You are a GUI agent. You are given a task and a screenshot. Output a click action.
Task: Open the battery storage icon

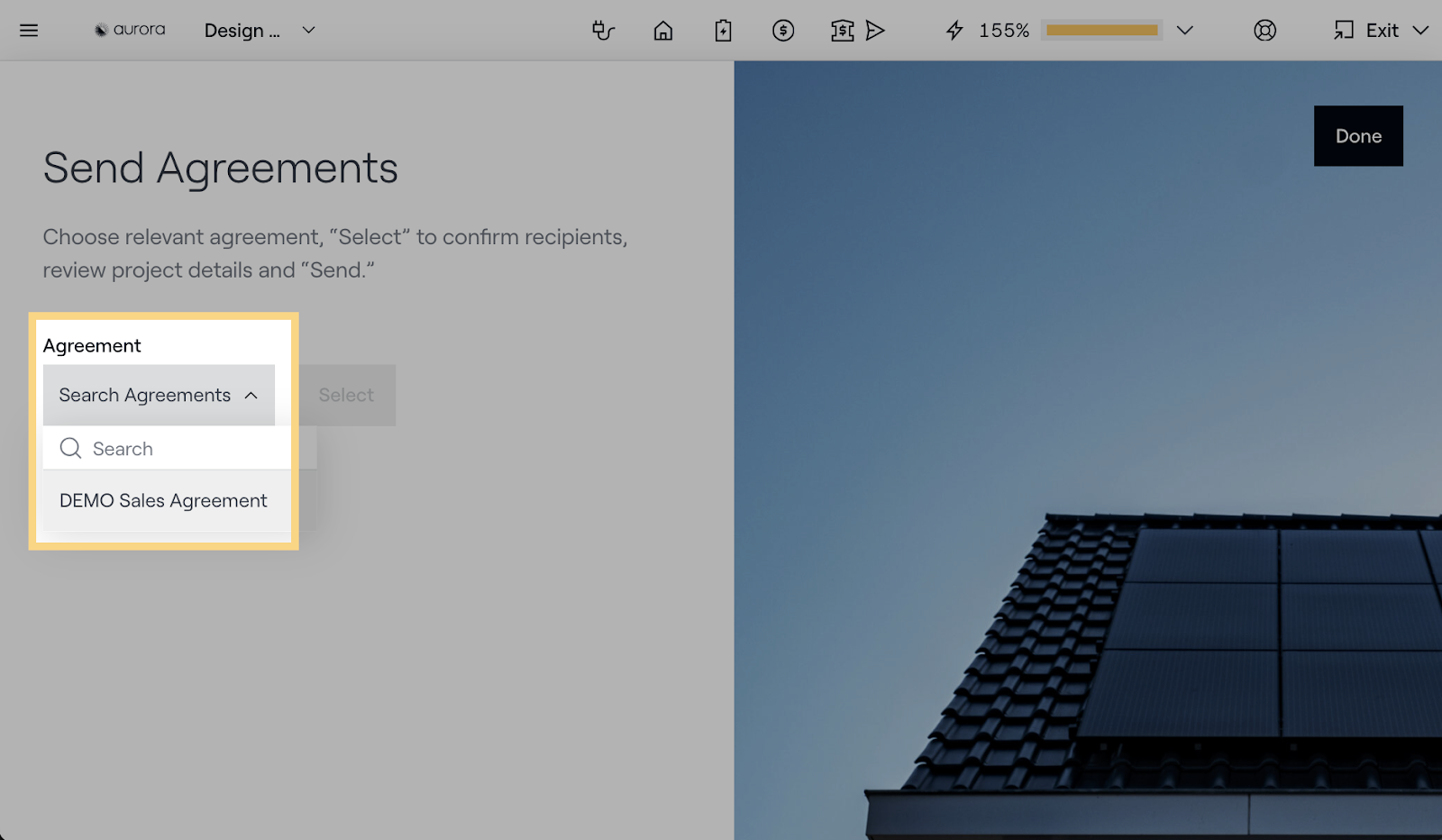click(x=723, y=31)
